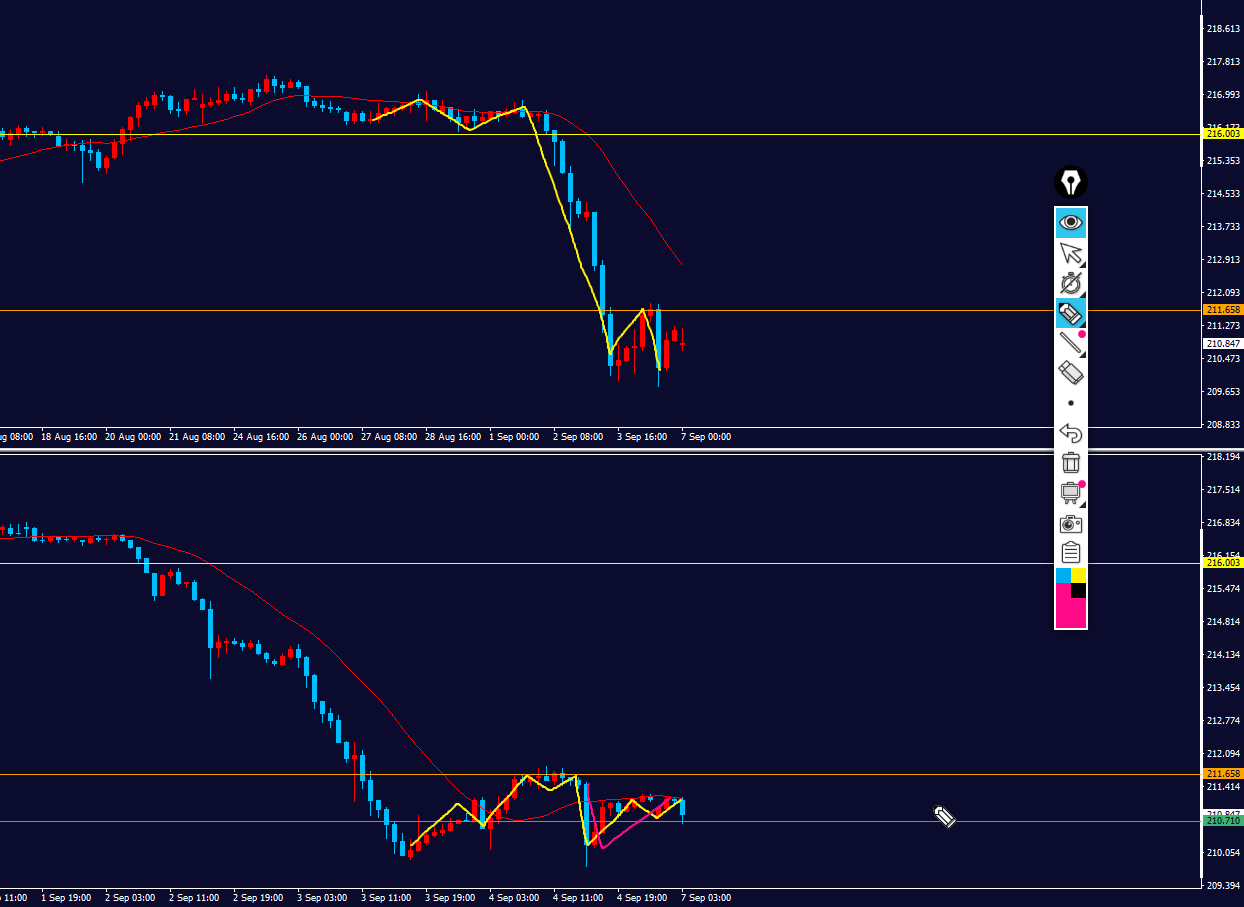Expand the arrow cursor tool submenu triangle
This screenshot has width=1244, height=907.
[x=1082, y=263]
